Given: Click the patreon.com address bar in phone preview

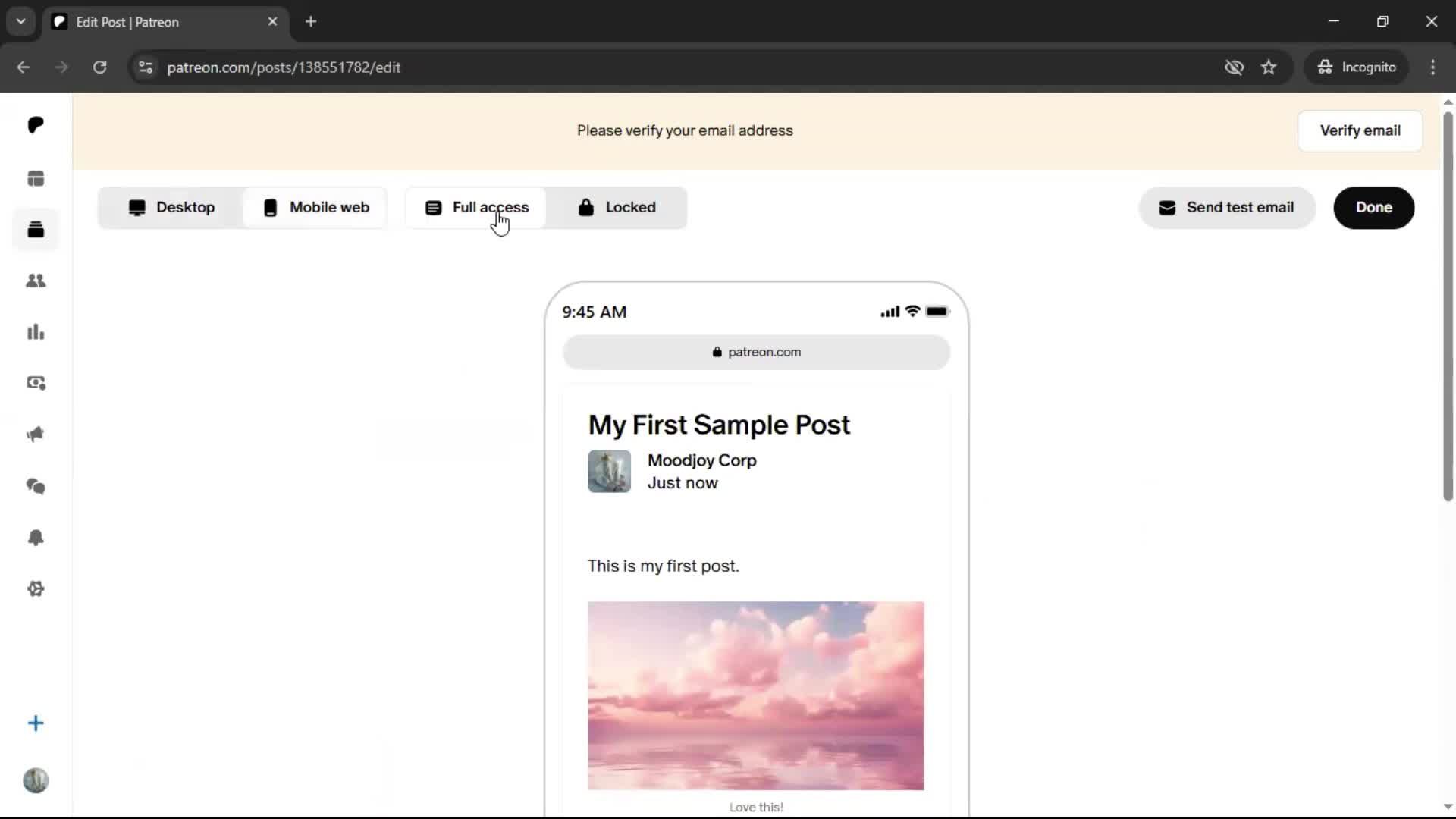Looking at the screenshot, I should point(756,352).
